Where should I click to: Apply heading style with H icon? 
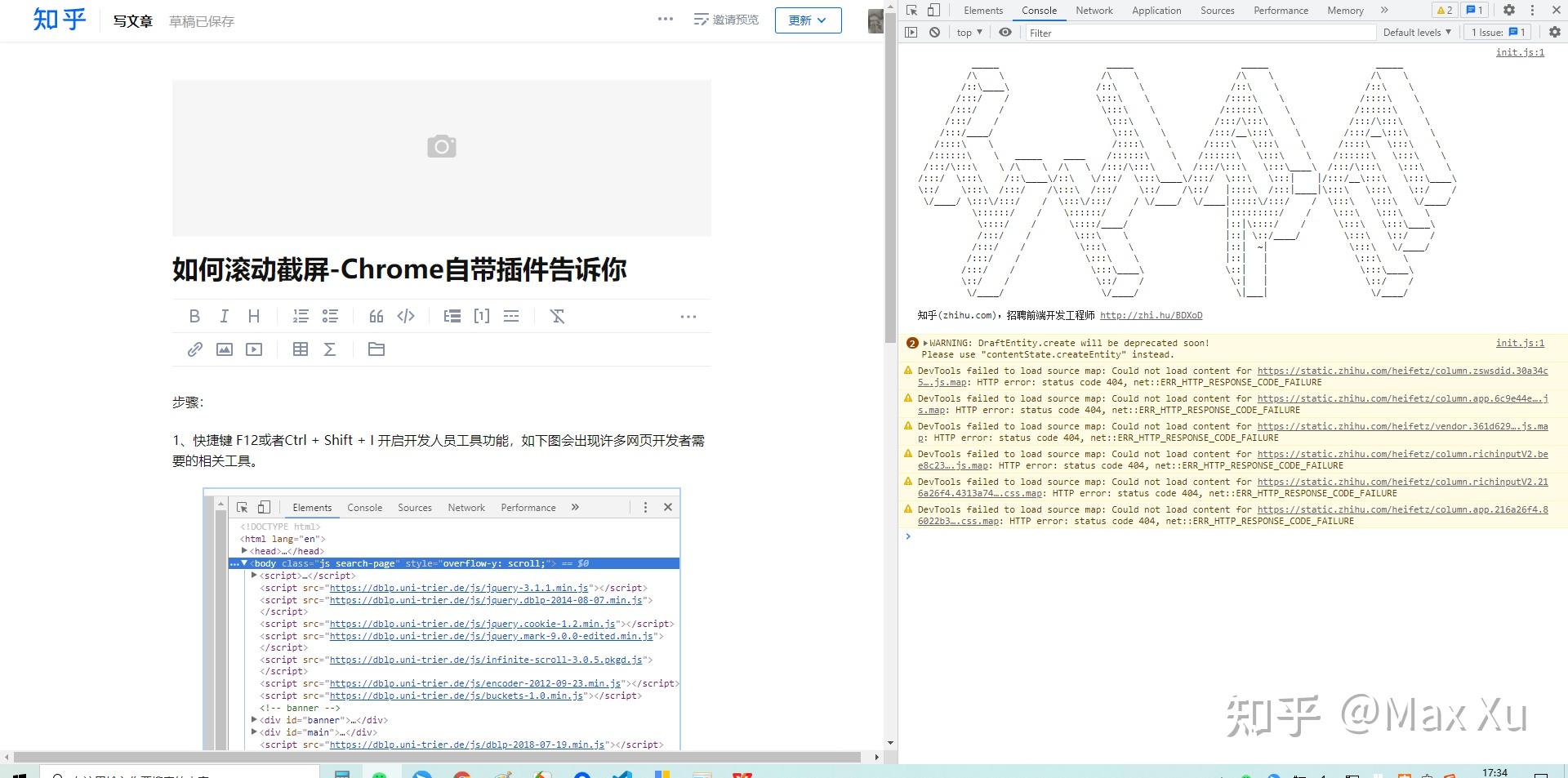(x=254, y=316)
